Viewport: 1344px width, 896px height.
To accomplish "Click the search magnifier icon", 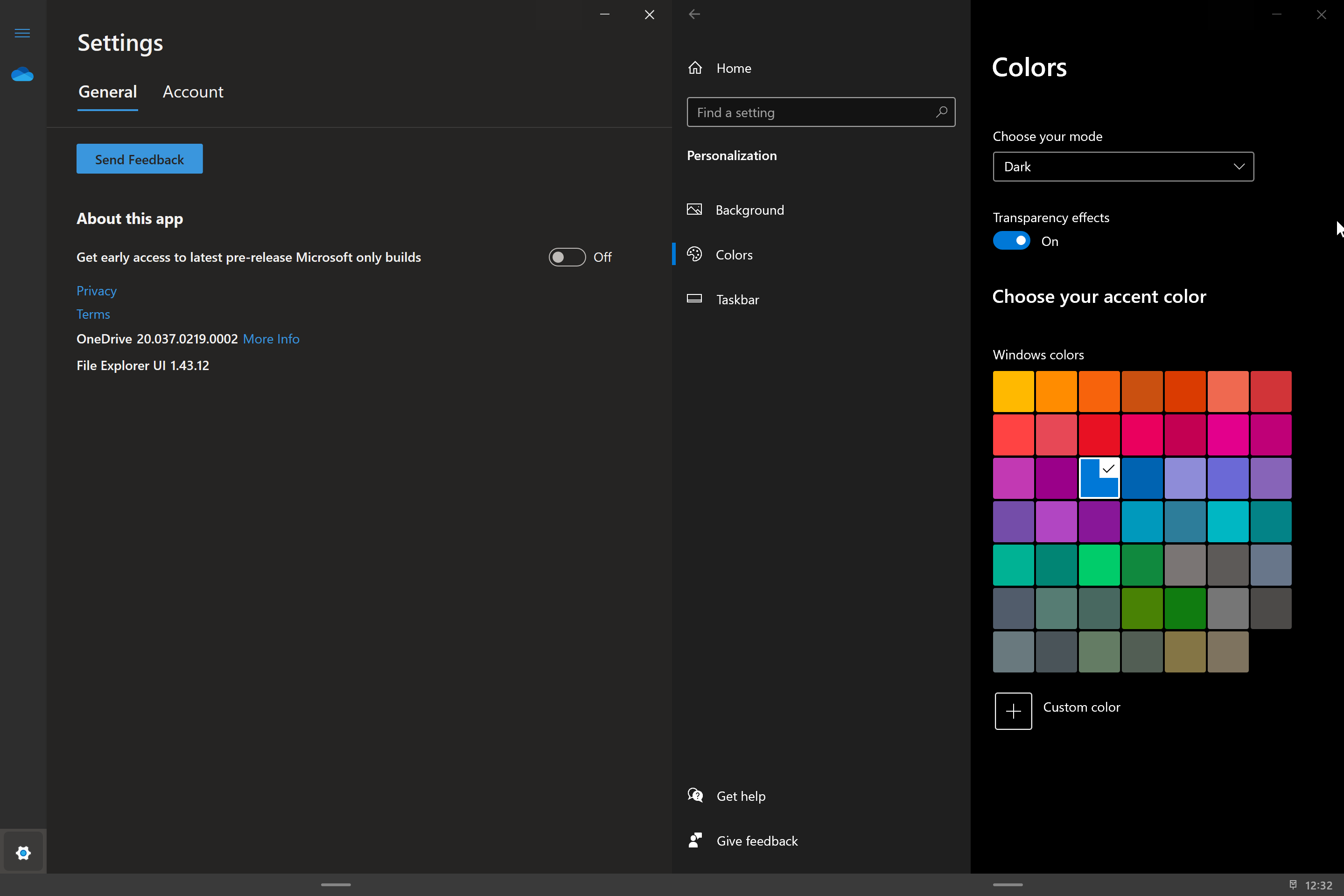I will tap(941, 112).
